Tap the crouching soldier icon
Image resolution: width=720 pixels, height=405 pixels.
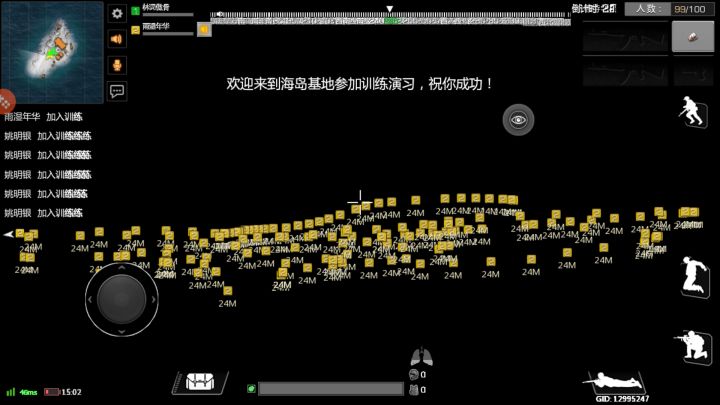[693, 347]
